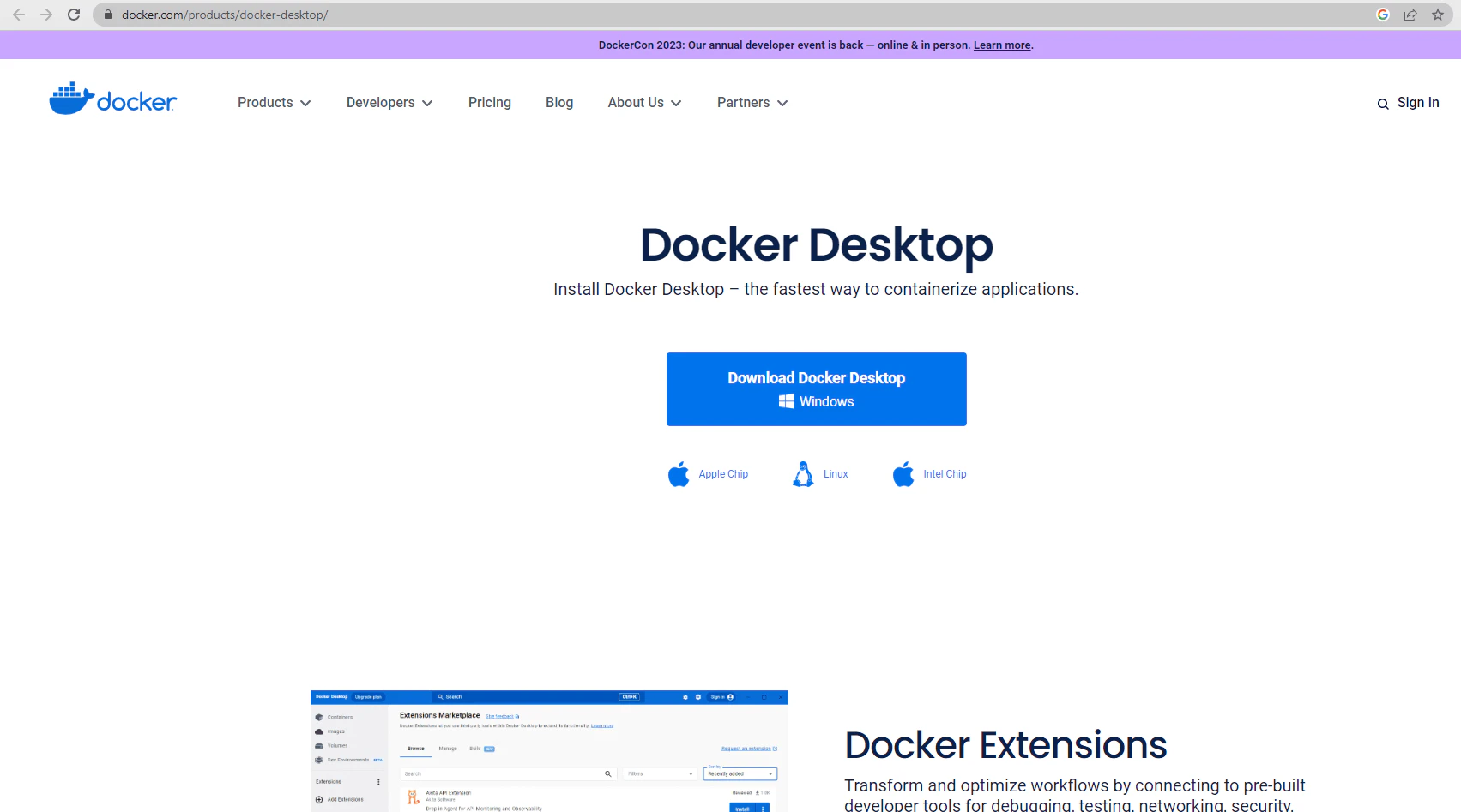Open the Pricing page from the navigation
Viewport: 1461px width, 812px height.
tap(489, 102)
